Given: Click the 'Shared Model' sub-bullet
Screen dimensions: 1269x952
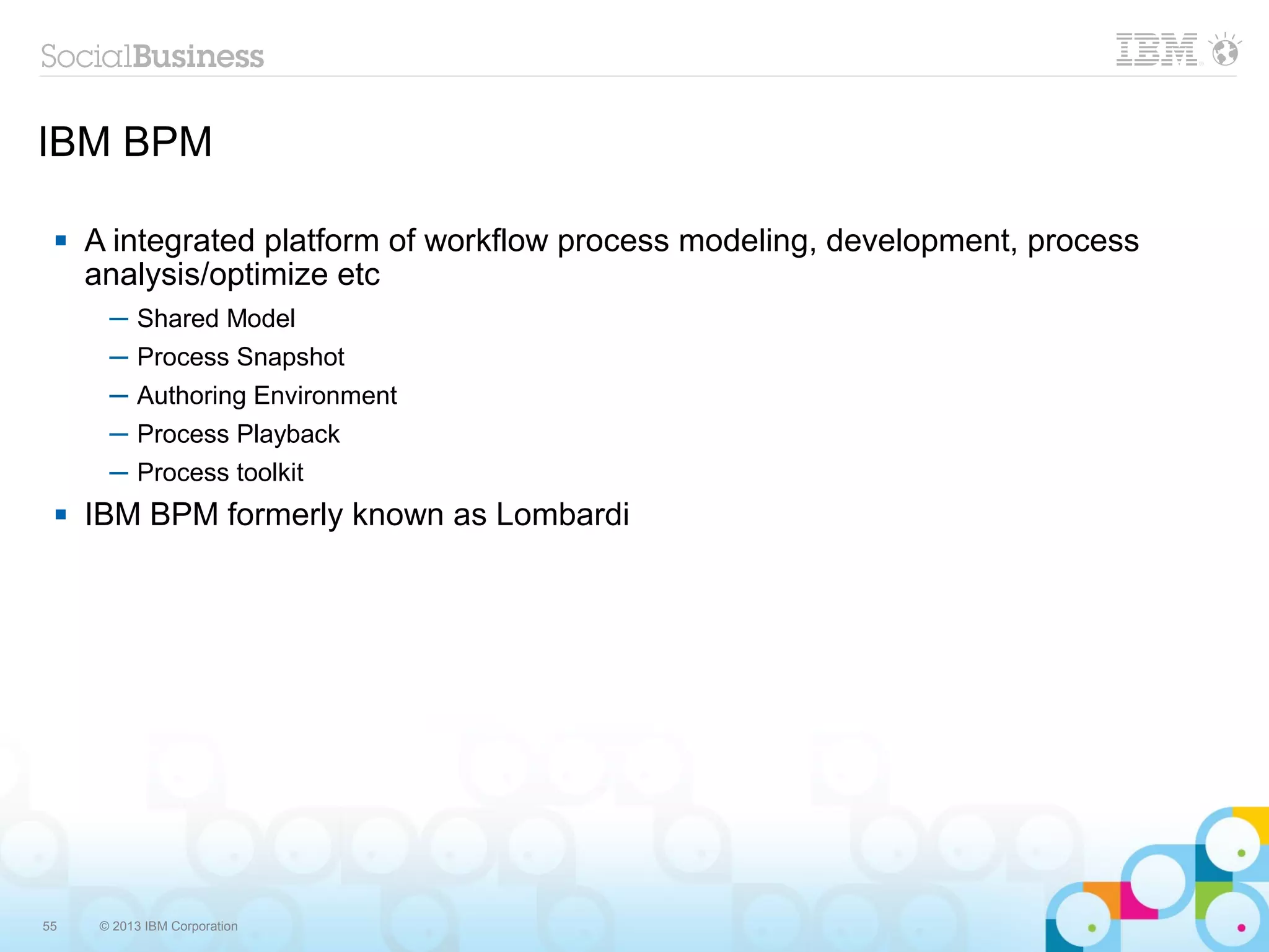Looking at the screenshot, I should [216, 318].
